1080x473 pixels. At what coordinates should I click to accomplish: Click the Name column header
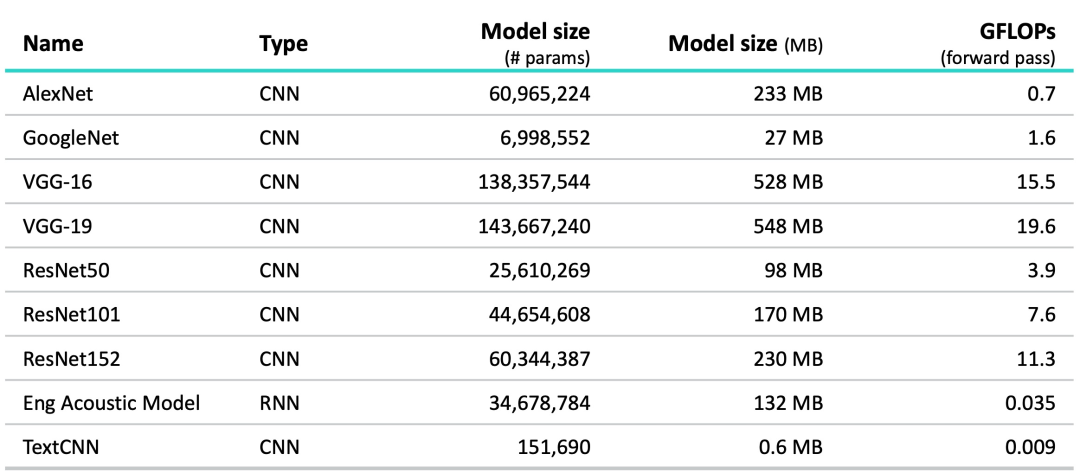pyautogui.click(x=52, y=44)
